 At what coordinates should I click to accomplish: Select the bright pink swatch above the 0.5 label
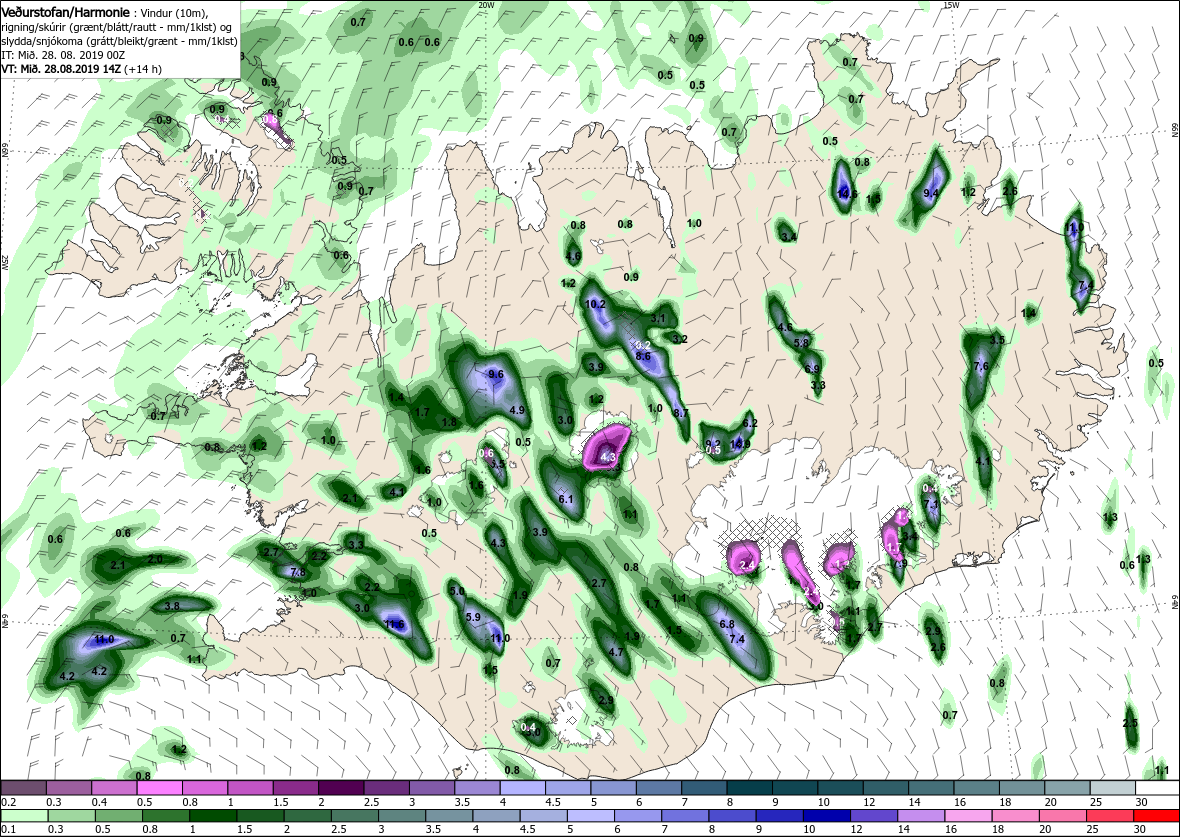click(x=160, y=788)
